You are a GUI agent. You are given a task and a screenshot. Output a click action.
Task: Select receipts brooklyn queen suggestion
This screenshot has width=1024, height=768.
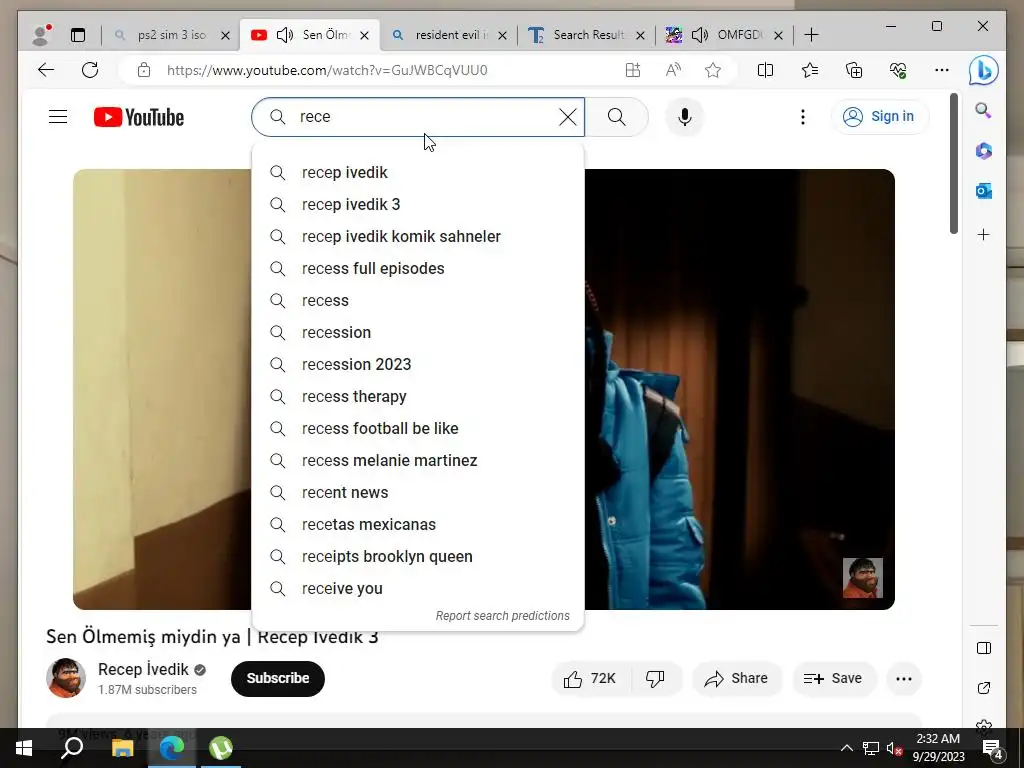pos(418,556)
